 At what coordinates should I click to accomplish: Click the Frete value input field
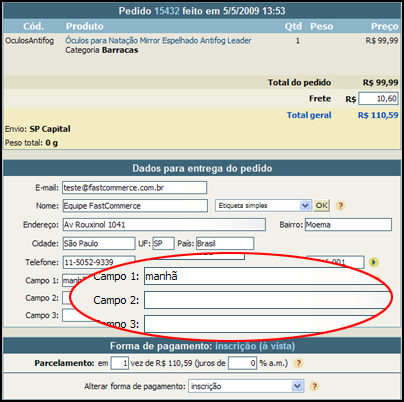378,99
